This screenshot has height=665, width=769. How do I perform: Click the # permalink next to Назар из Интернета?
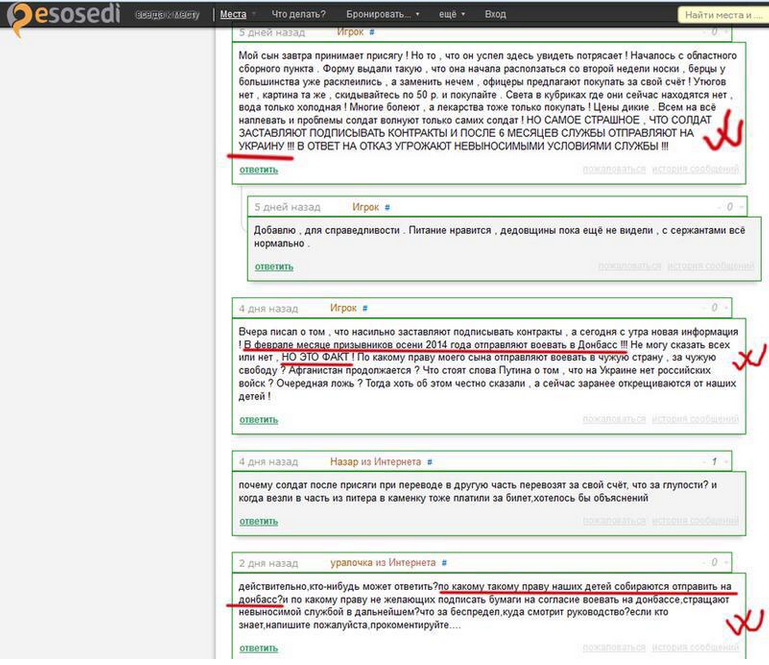click(430, 462)
